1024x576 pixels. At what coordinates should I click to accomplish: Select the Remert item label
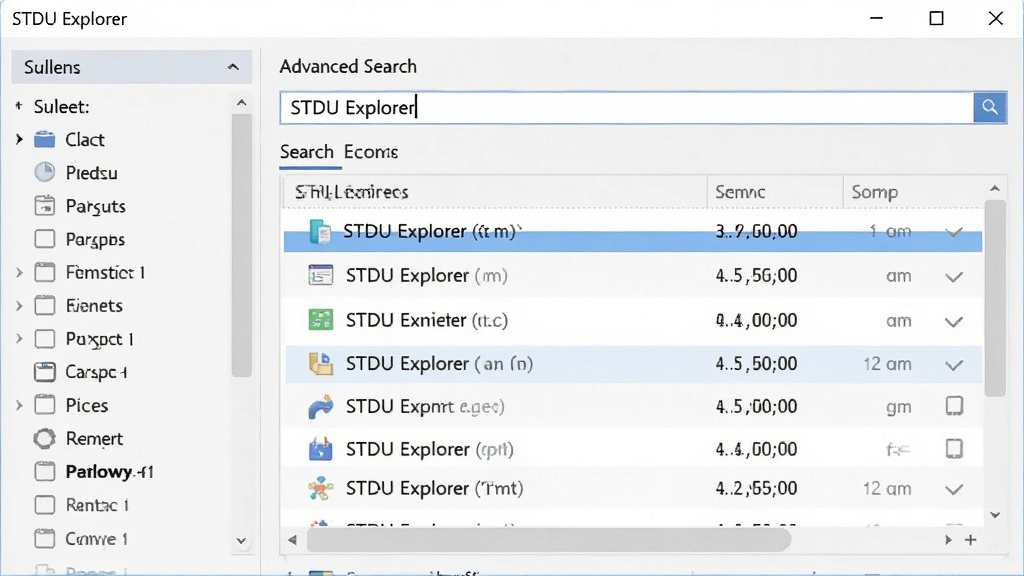(94, 439)
